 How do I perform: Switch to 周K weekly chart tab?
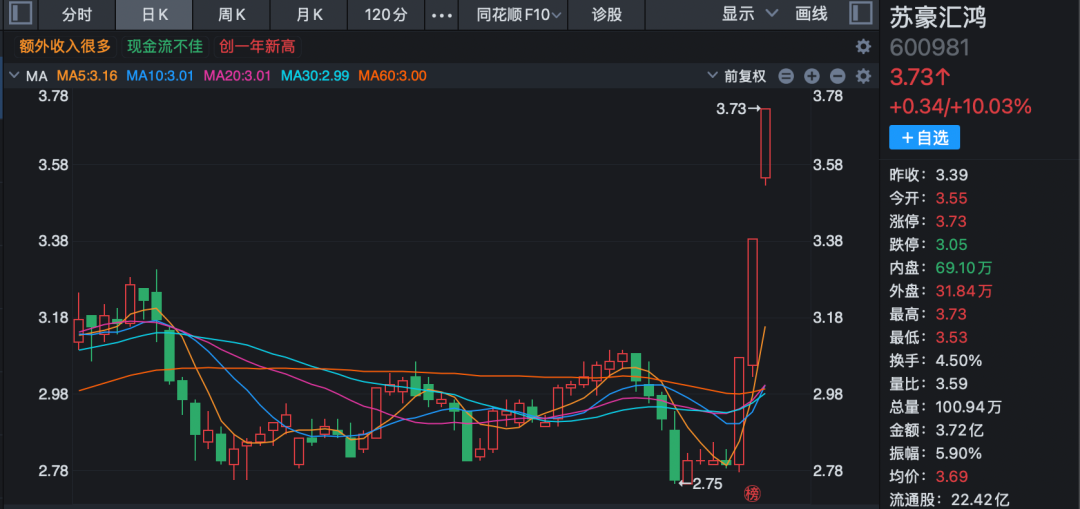232,14
